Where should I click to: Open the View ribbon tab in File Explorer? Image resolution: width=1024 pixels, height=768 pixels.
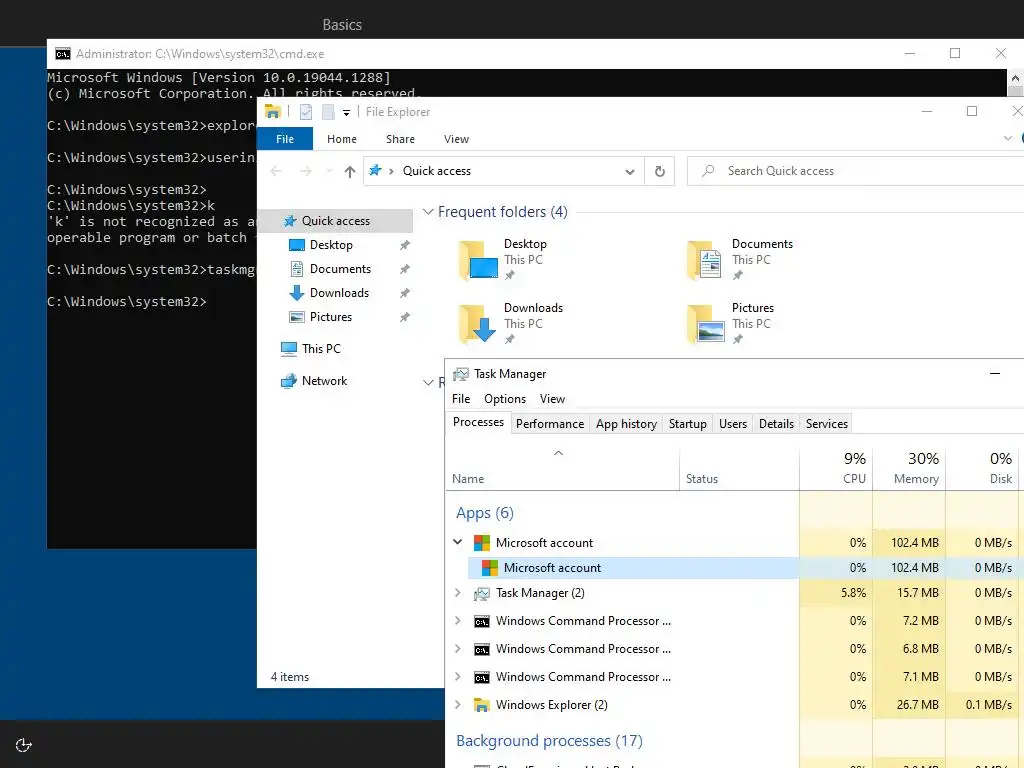456,139
